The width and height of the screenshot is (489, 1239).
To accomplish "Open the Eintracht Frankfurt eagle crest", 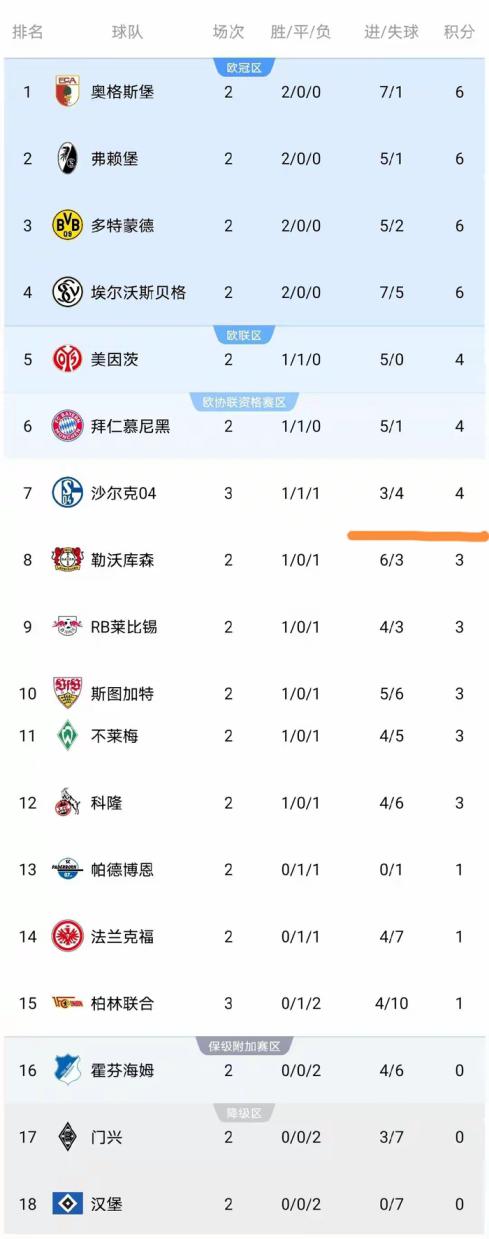I will (68, 937).
